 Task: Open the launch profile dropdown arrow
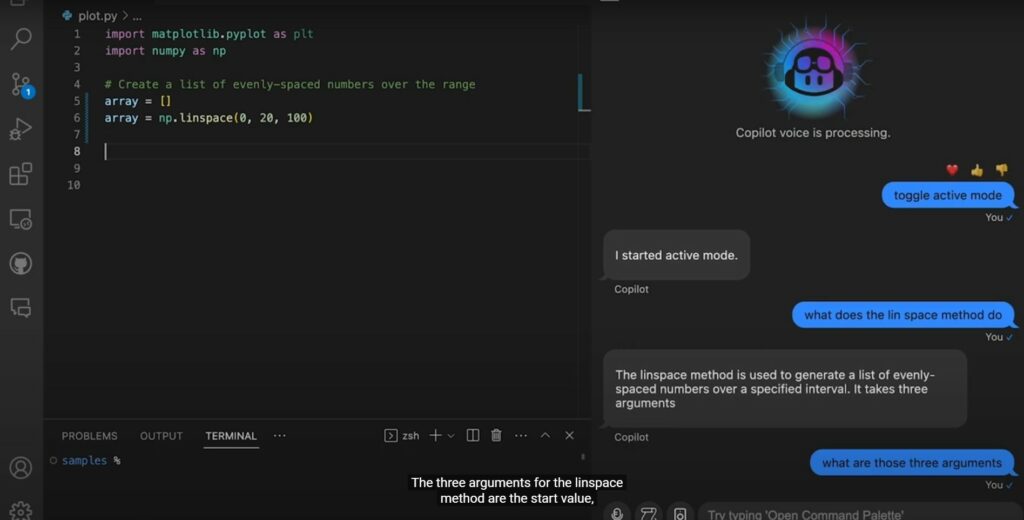pyautogui.click(x=451, y=436)
